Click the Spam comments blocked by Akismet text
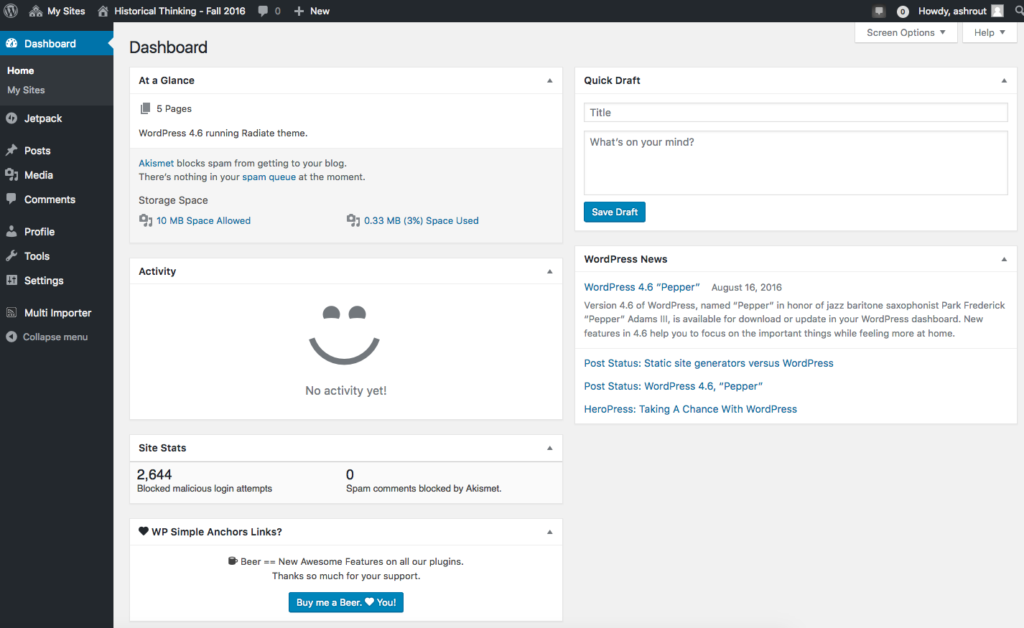The image size is (1024, 628). pyautogui.click(x=424, y=488)
